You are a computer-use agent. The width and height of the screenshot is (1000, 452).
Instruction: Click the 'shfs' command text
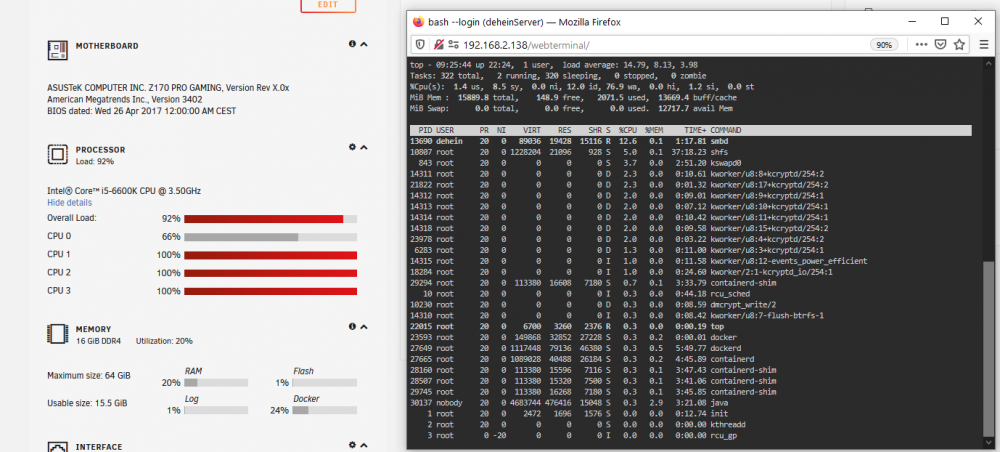719,152
